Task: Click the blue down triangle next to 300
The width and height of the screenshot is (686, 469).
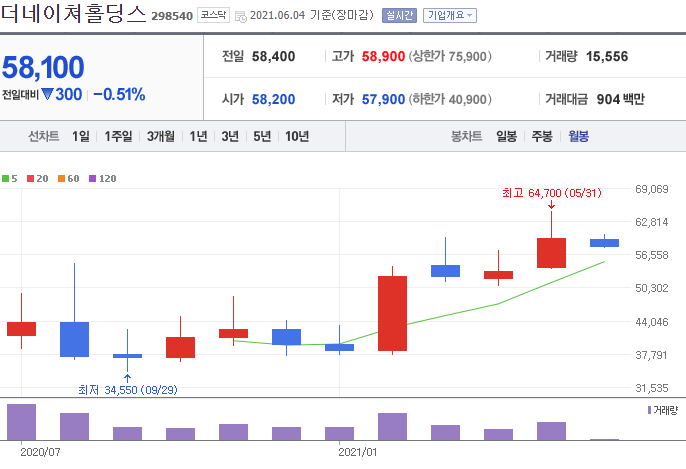Action: [47, 94]
